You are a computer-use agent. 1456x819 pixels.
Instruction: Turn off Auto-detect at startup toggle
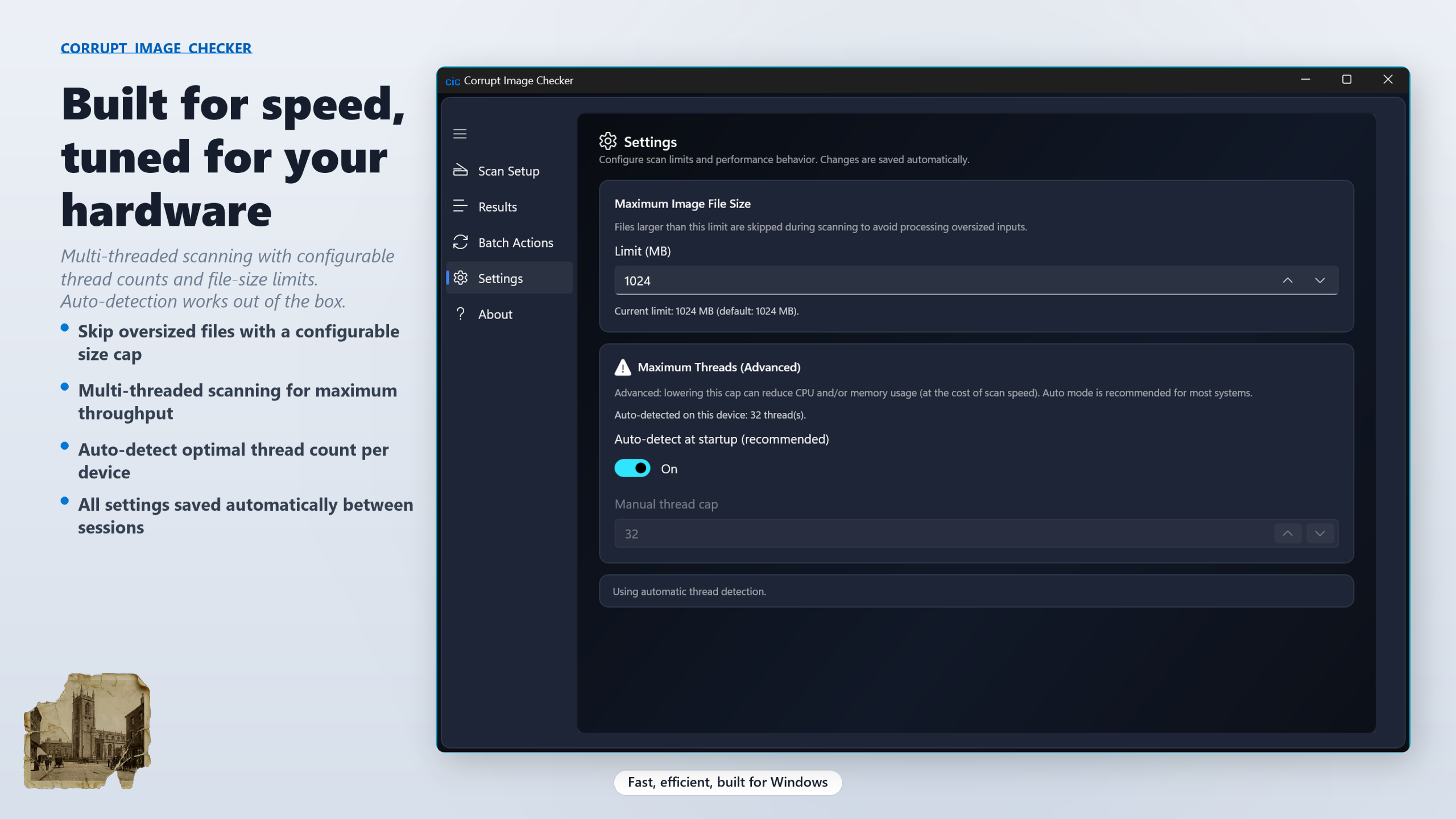point(632,468)
